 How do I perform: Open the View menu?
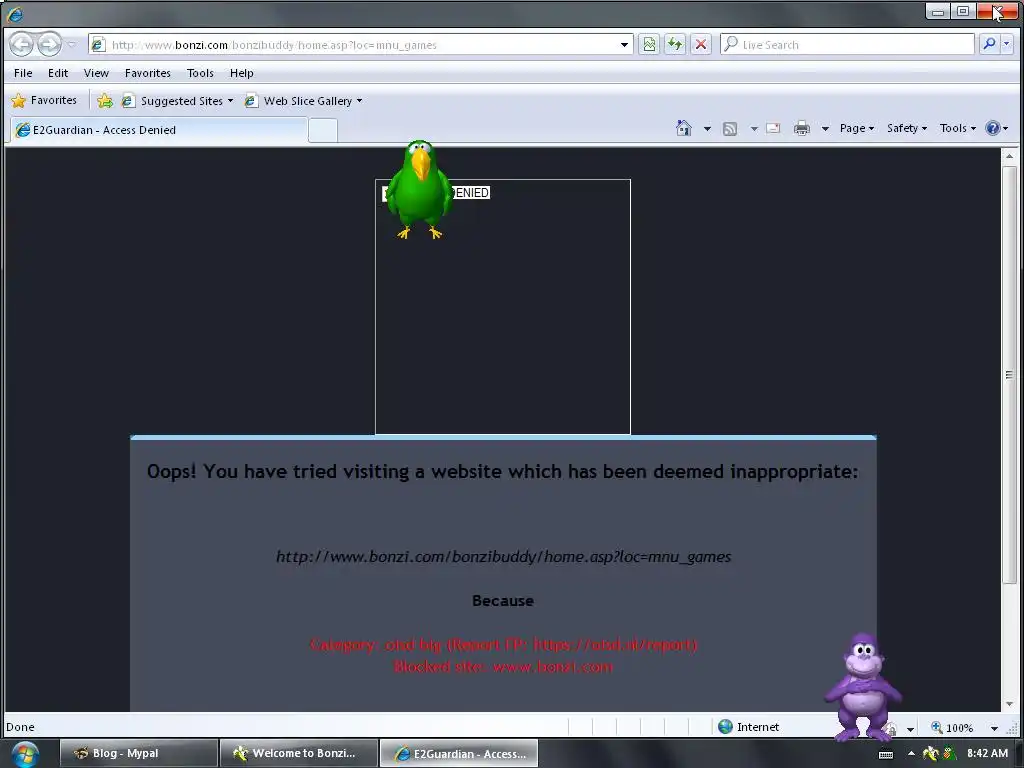click(96, 73)
